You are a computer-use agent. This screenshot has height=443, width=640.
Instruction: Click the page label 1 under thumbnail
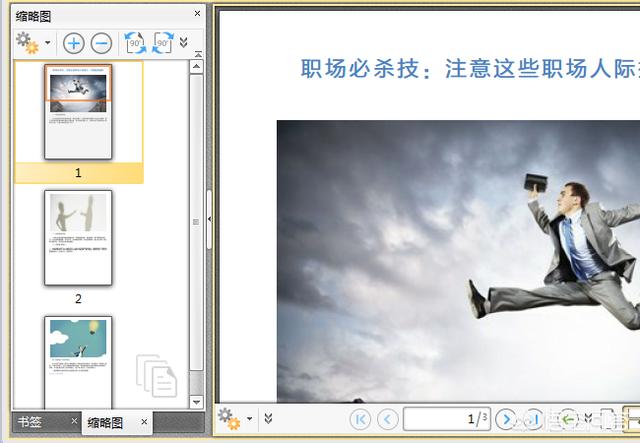coord(78,173)
